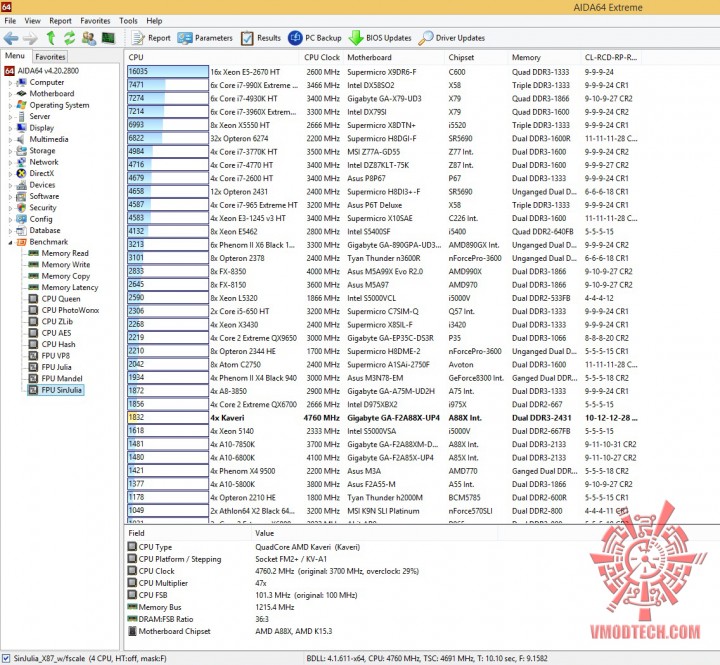The width and height of the screenshot is (720, 665).
Task: Sort by the CPU column header
Action: click(211, 57)
